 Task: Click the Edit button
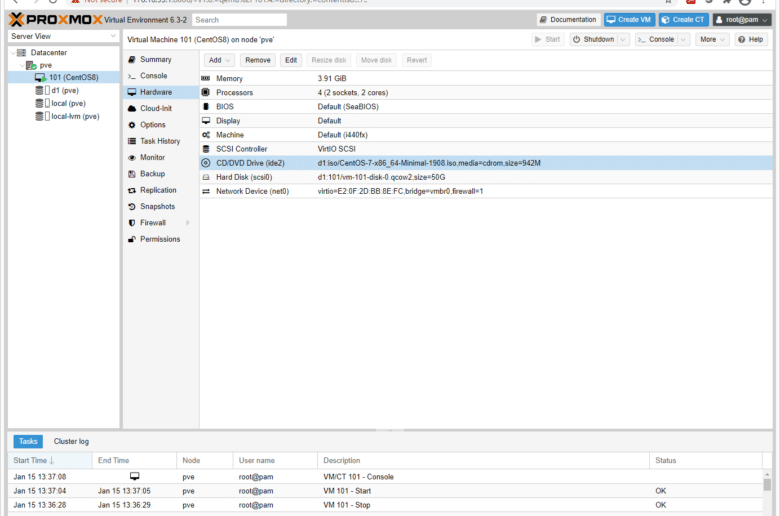click(x=291, y=60)
